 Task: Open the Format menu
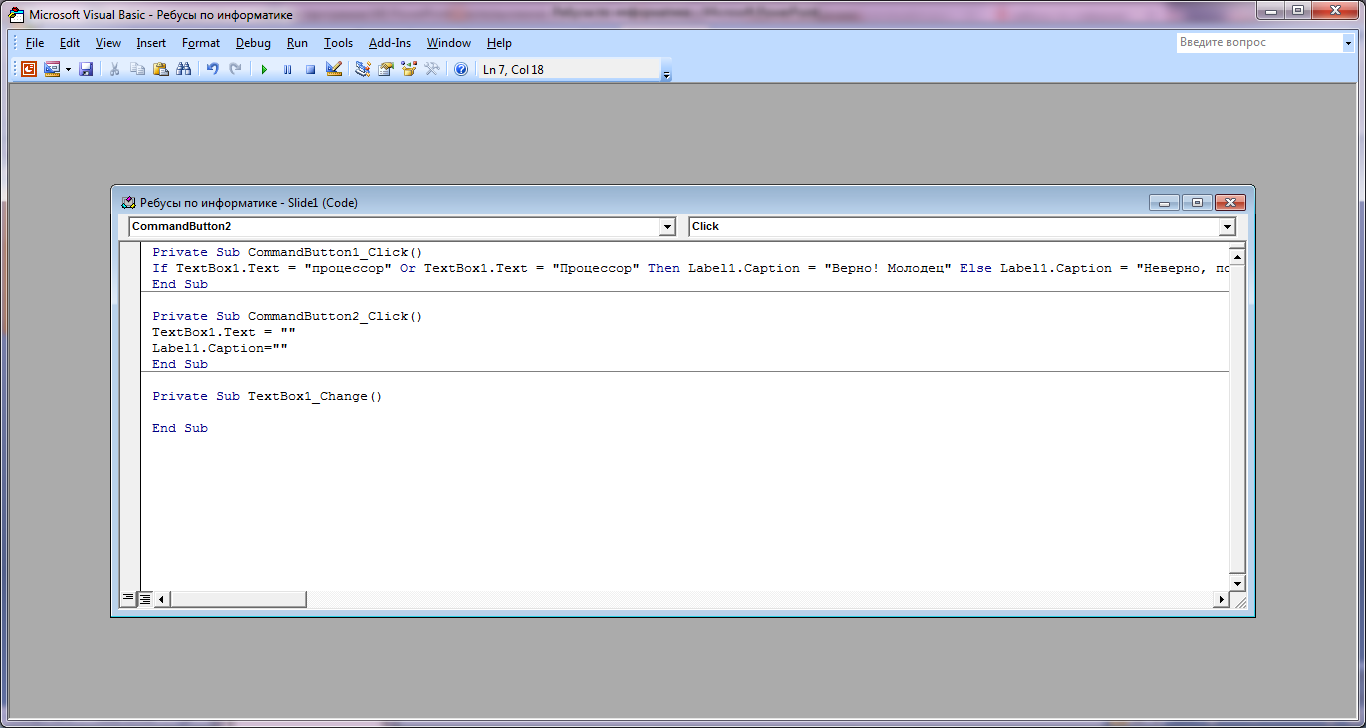(201, 43)
